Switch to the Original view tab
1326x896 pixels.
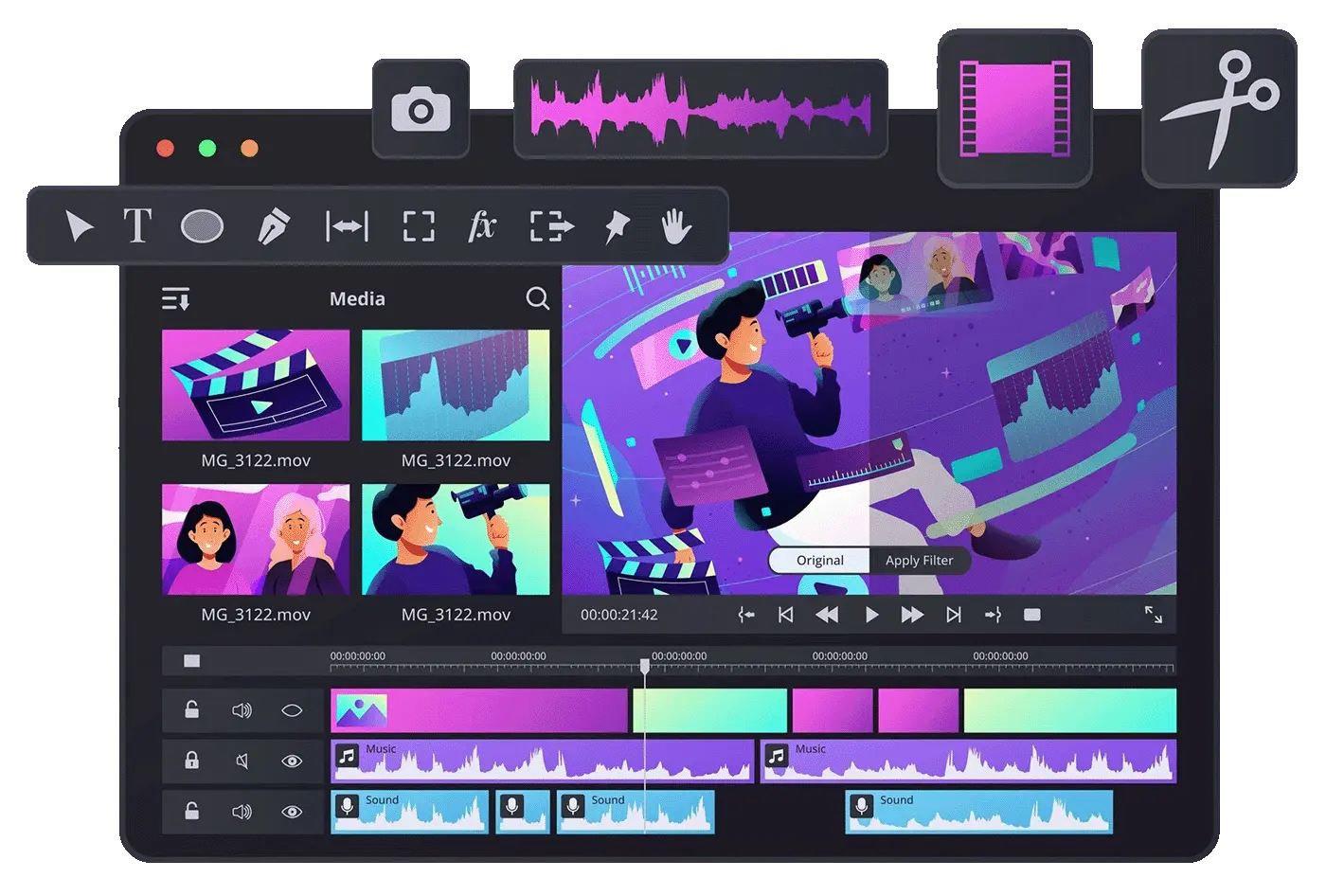(819, 561)
